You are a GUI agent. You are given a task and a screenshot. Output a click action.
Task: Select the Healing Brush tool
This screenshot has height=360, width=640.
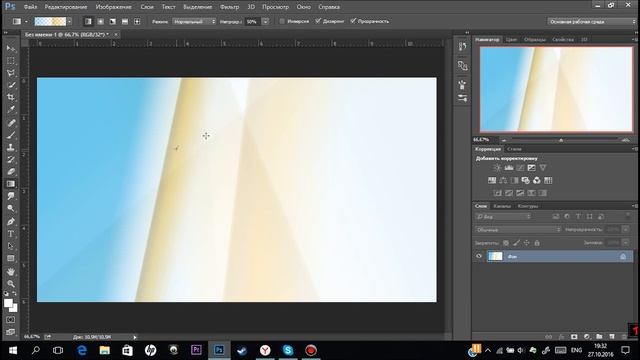[11, 122]
